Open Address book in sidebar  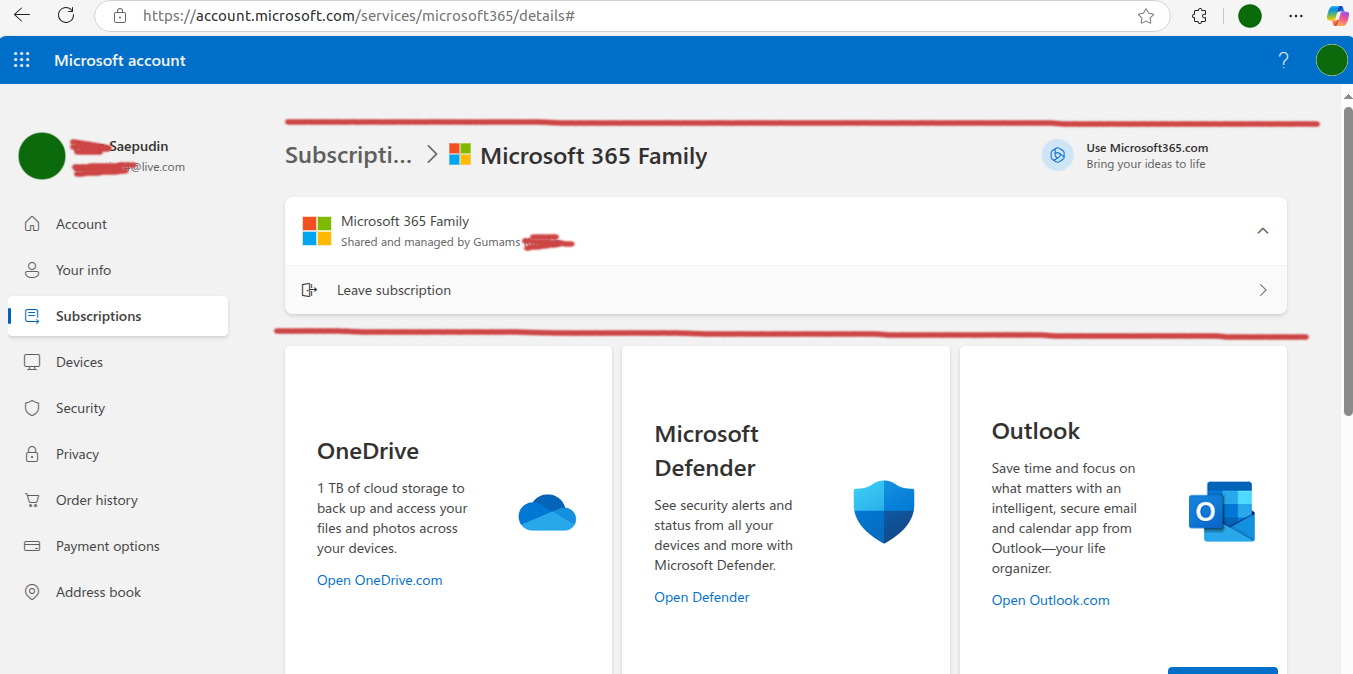tap(118, 592)
